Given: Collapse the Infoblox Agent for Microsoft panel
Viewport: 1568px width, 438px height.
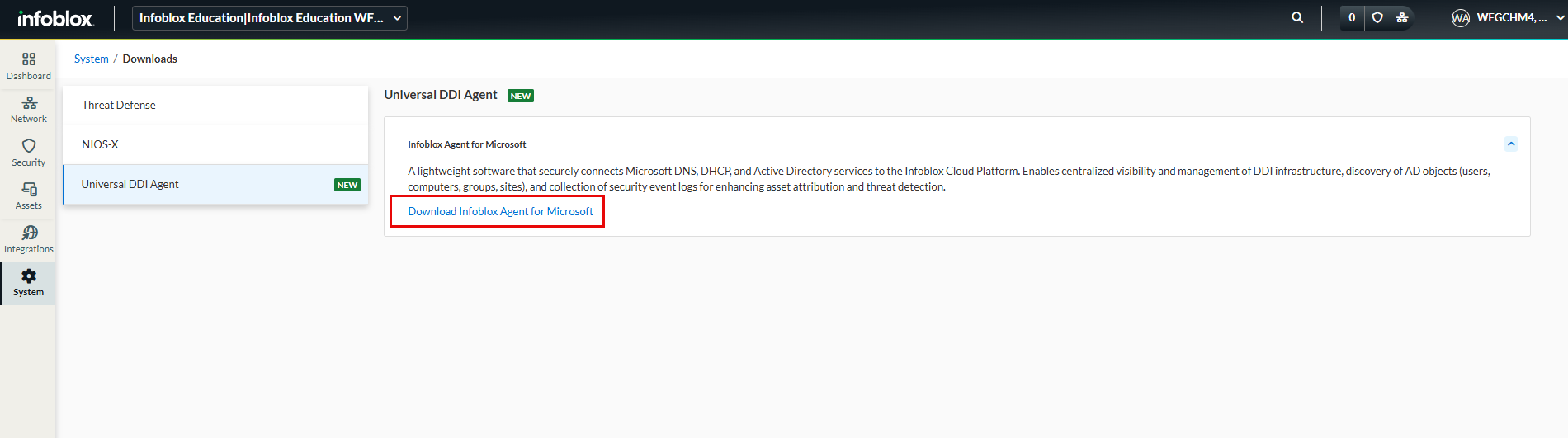Looking at the screenshot, I should point(1511,144).
